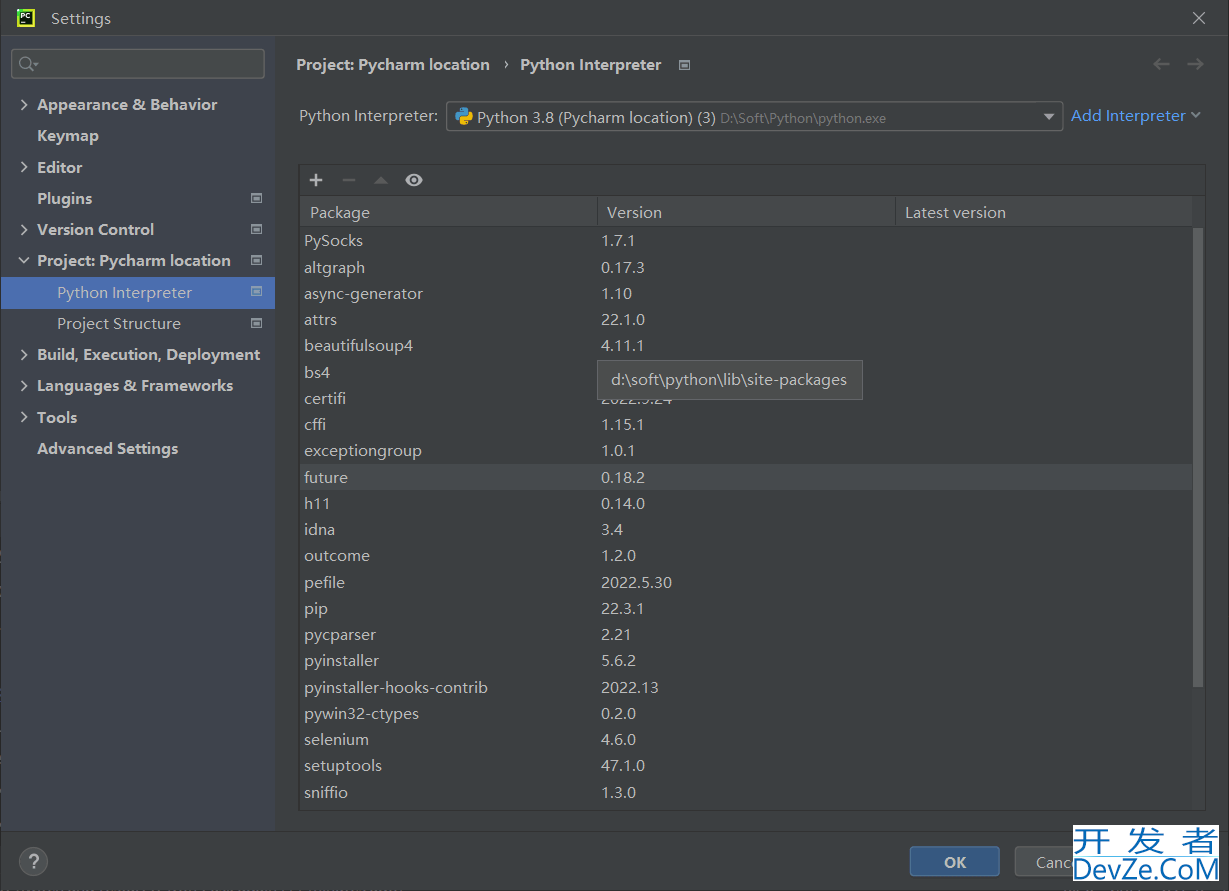Click the OK button
This screenshot has height=891, width=1229.
pos(954,862)
